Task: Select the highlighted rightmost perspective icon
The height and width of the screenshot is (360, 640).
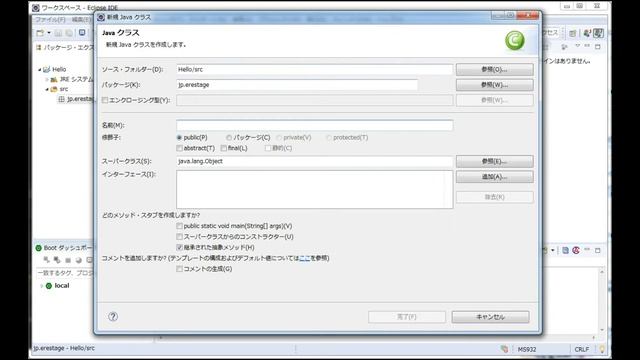Action: 598,33
